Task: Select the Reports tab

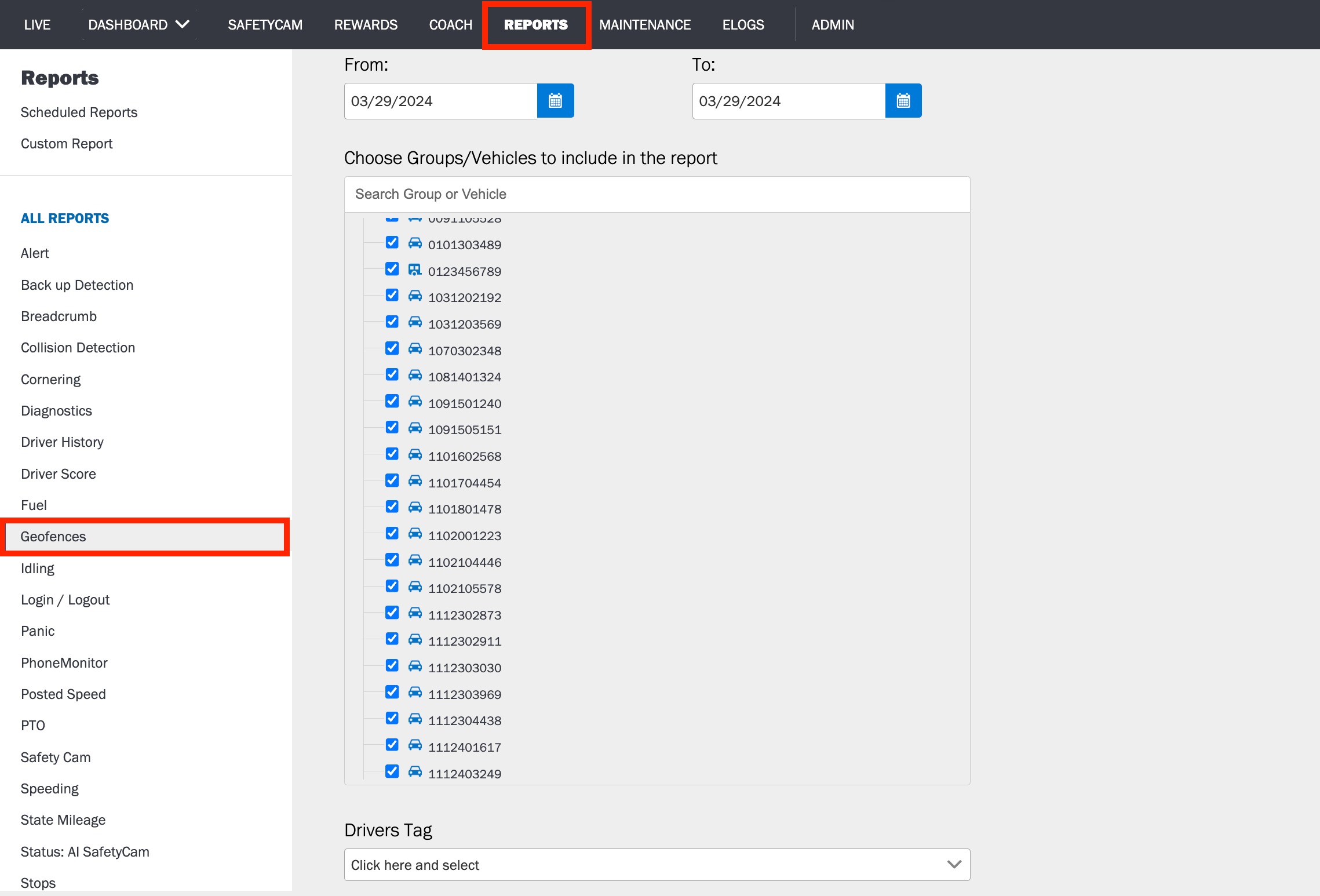Action: 536,25
